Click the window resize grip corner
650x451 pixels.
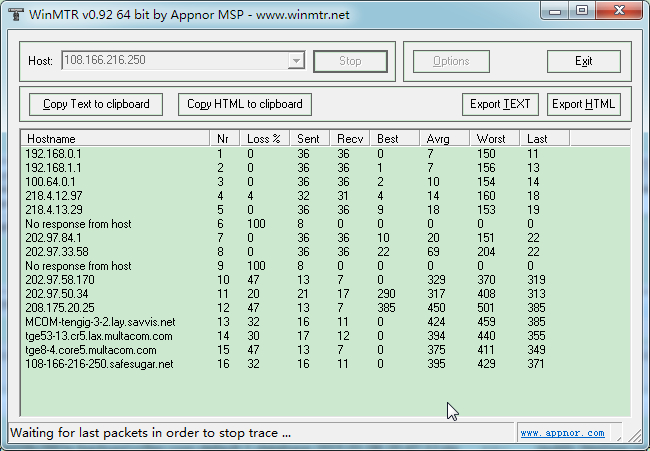click(x=635, y=435)
